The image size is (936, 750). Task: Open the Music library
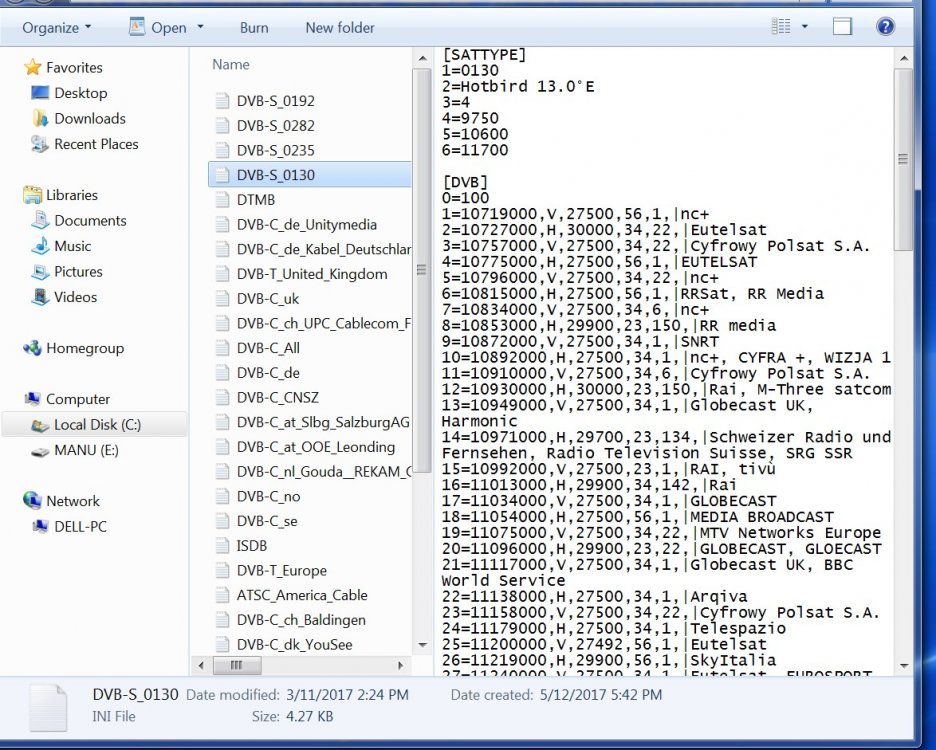coord(72,246)
